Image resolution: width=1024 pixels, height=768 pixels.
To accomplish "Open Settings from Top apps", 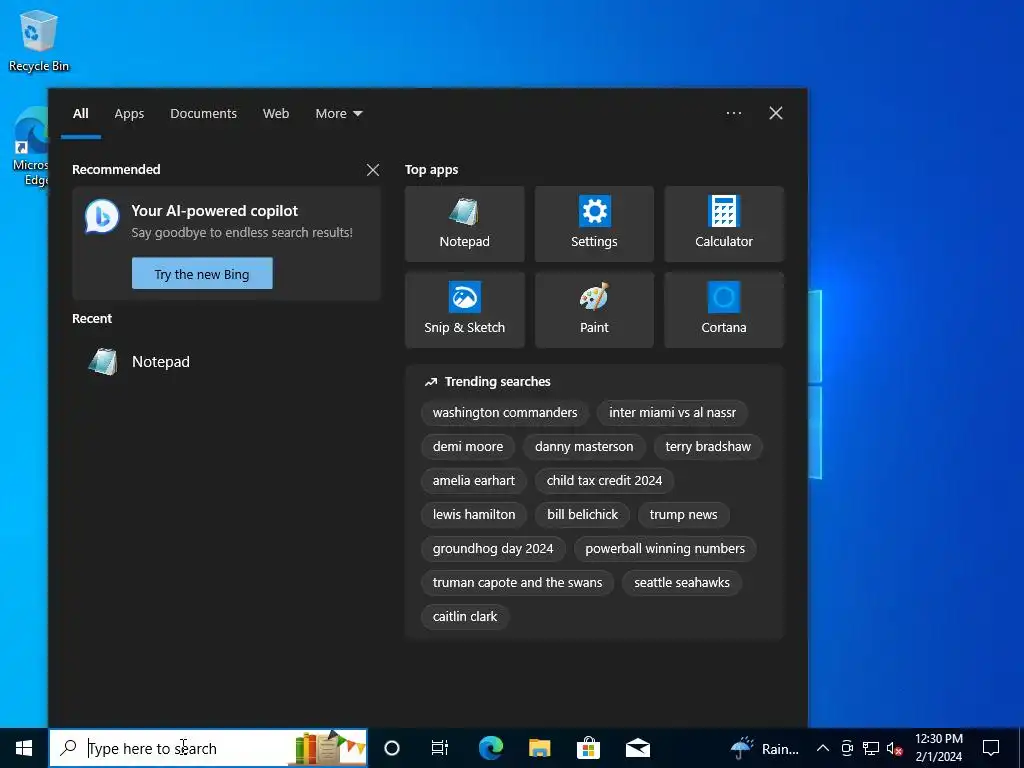I will (x=594, y=224).
